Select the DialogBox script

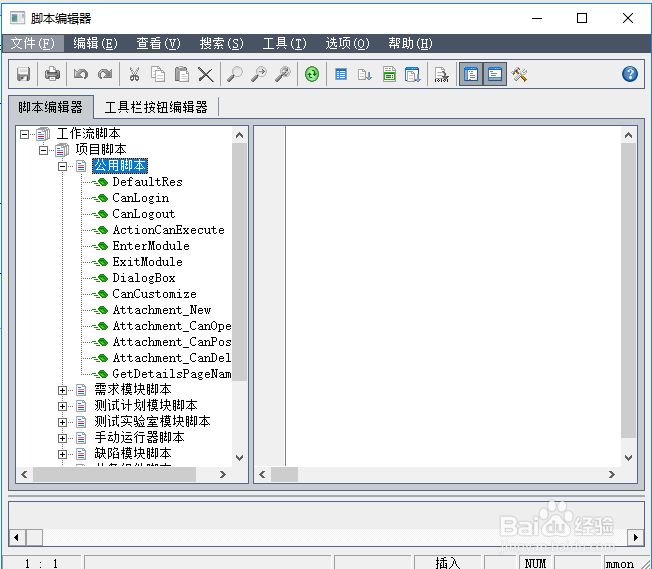pos(144,278)
